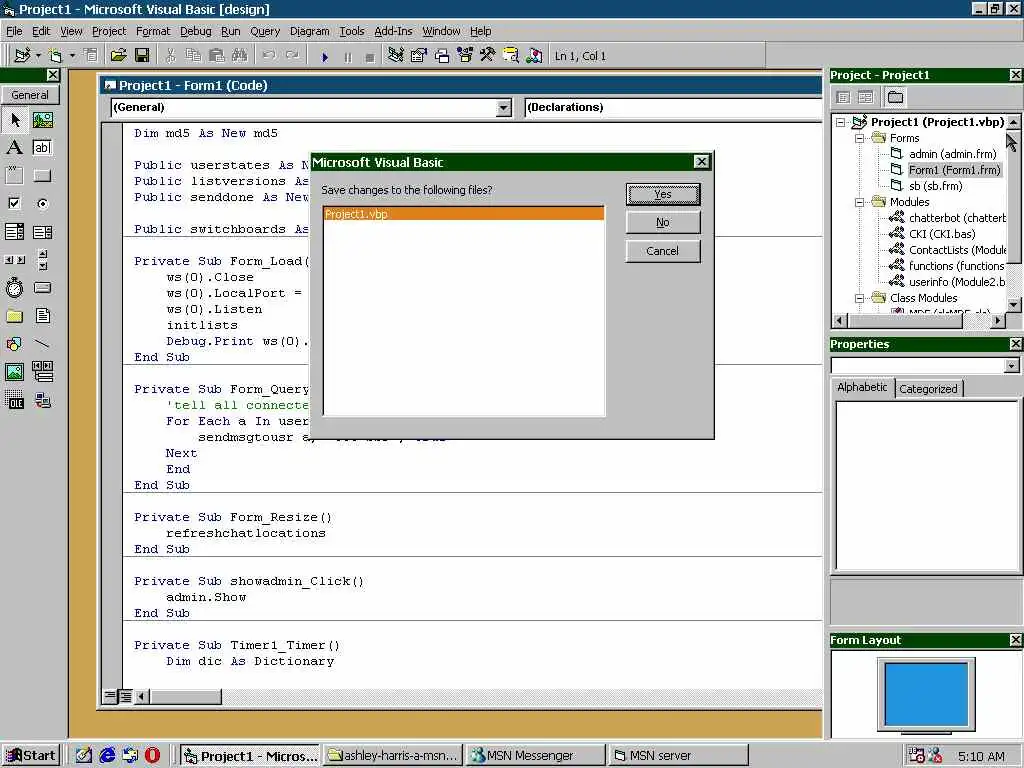Screen dimensions: 1024x768
Task: Select the Timer control tool
Action: click(14, 287)
